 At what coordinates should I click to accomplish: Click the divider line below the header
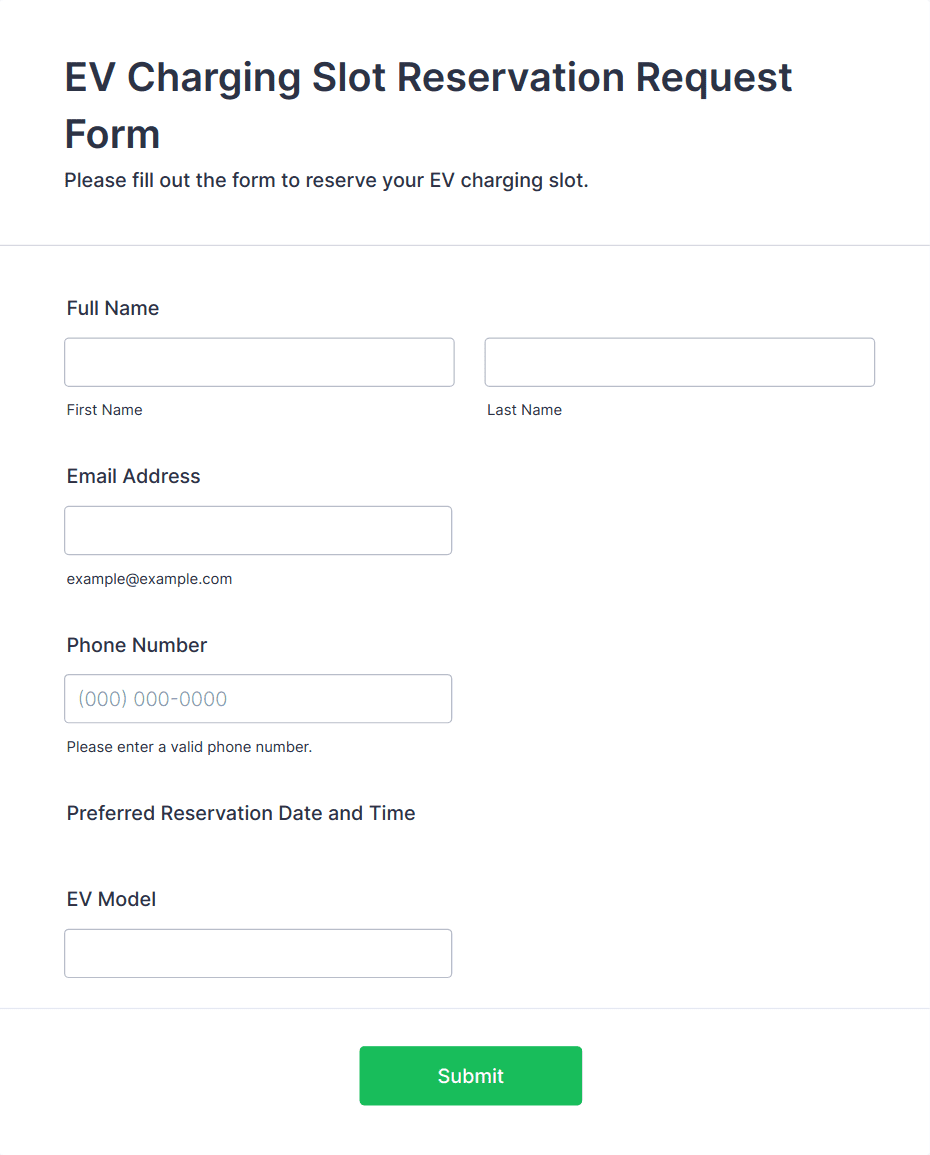465,245
